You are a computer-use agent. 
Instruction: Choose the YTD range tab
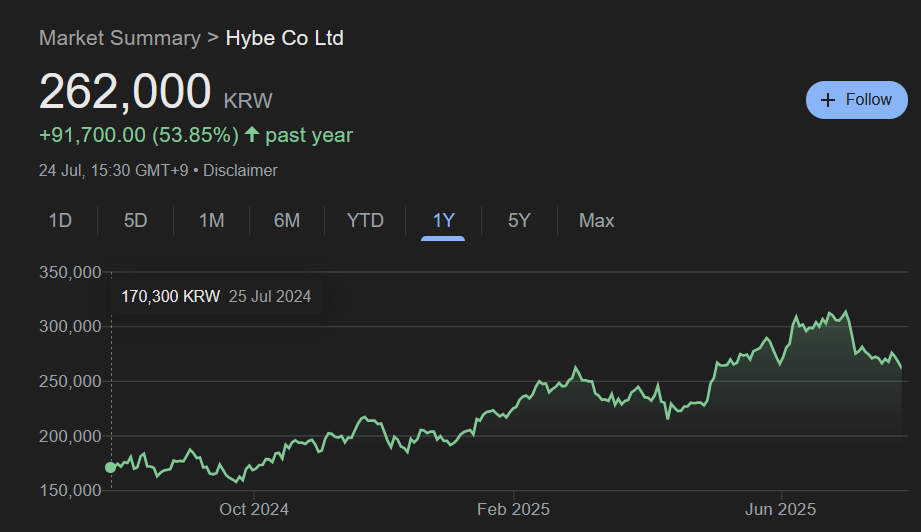(x=365, y=221)
